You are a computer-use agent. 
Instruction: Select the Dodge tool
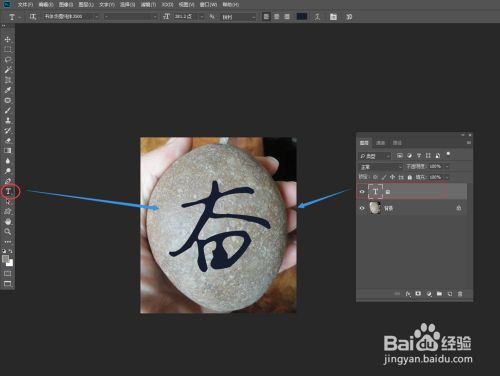click(x=8, y=171)
